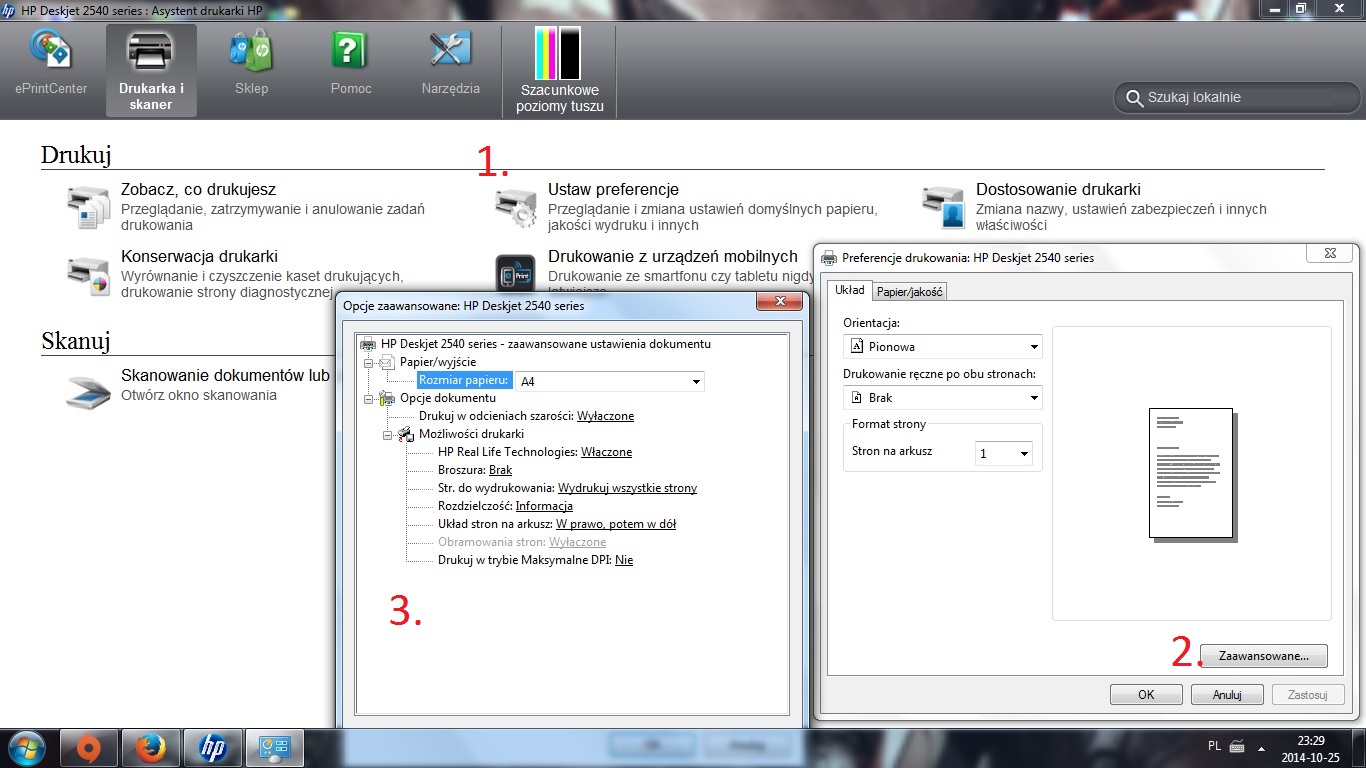Open Drukowanie z urządzeń mobilnych link
The height and width of the screenshot is (768, 1366).
coord(673,256)
